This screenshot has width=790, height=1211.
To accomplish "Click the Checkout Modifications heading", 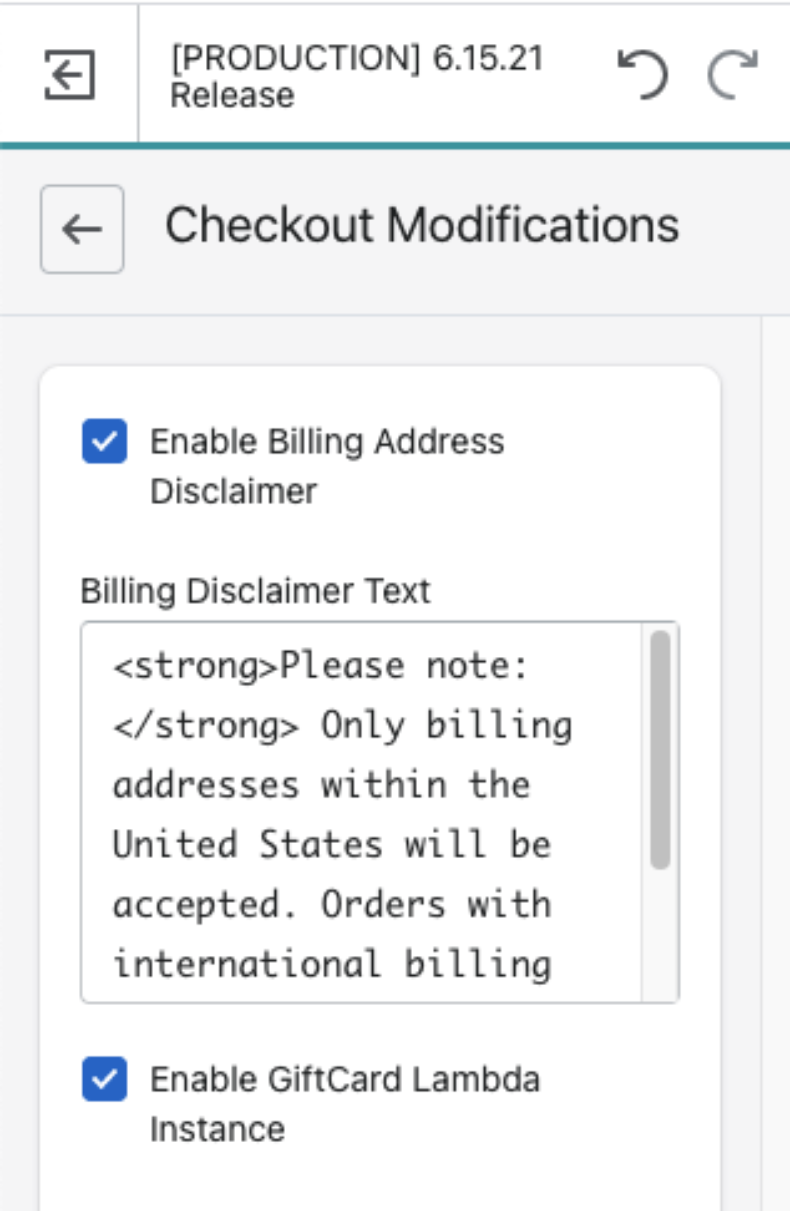I will (x=421, y=225).
